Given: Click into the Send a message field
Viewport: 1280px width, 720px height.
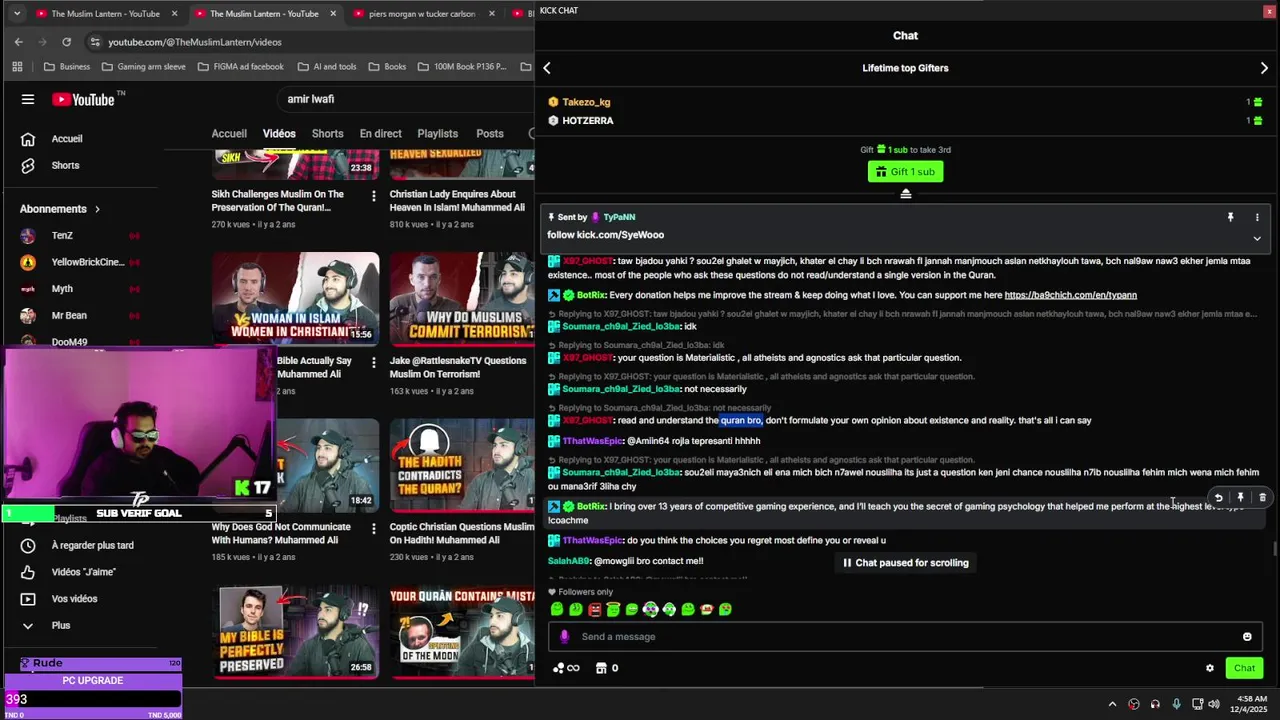Looking at the screenshot, I should [905, 637].
